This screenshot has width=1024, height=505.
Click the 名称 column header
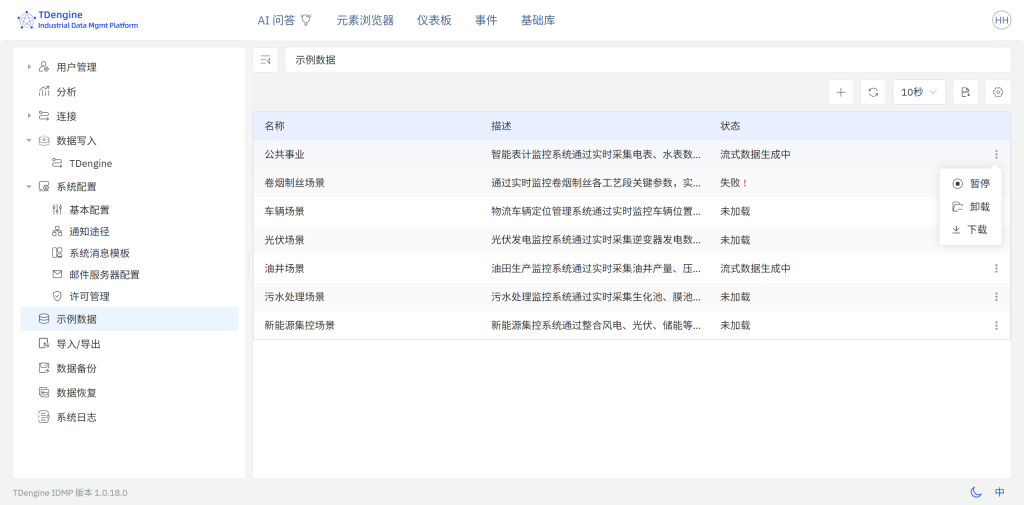point(274,126)
